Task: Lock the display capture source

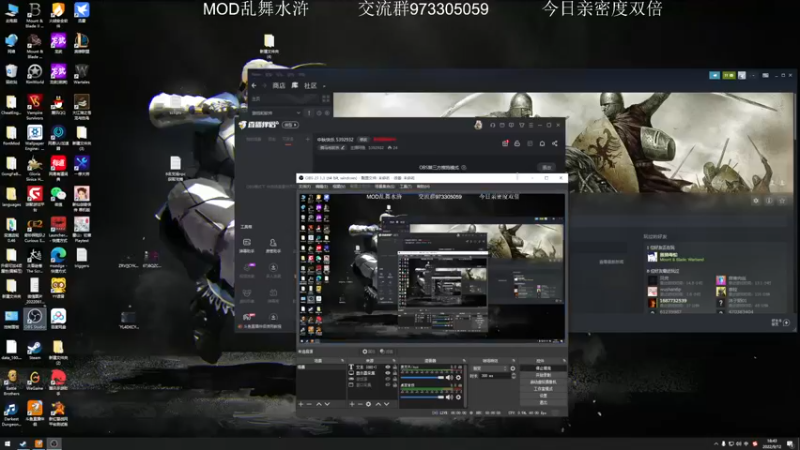Action: coord(394,373)
